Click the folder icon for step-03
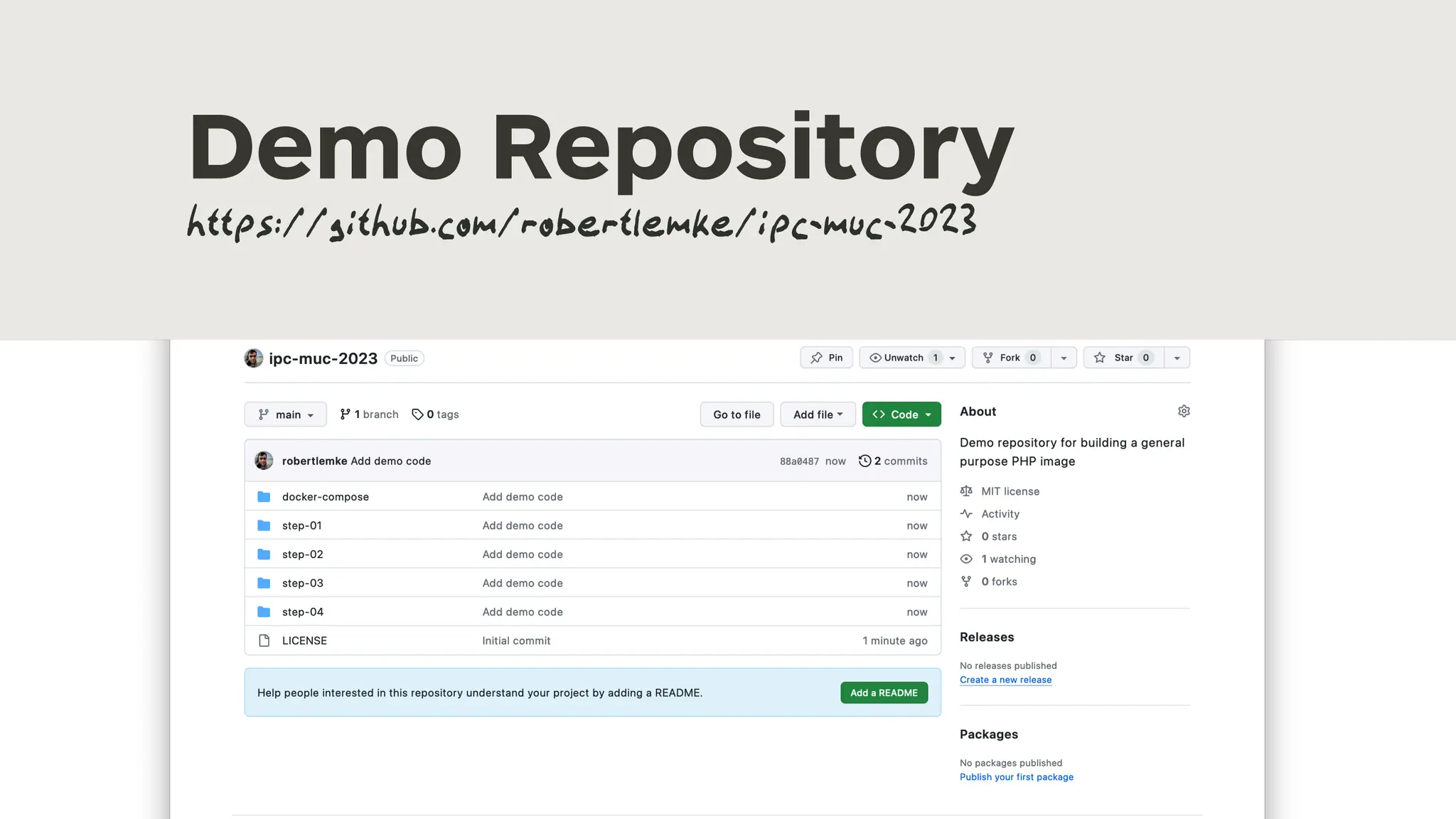The height and width of the screenshot is (819, 1456). [264, 583]
